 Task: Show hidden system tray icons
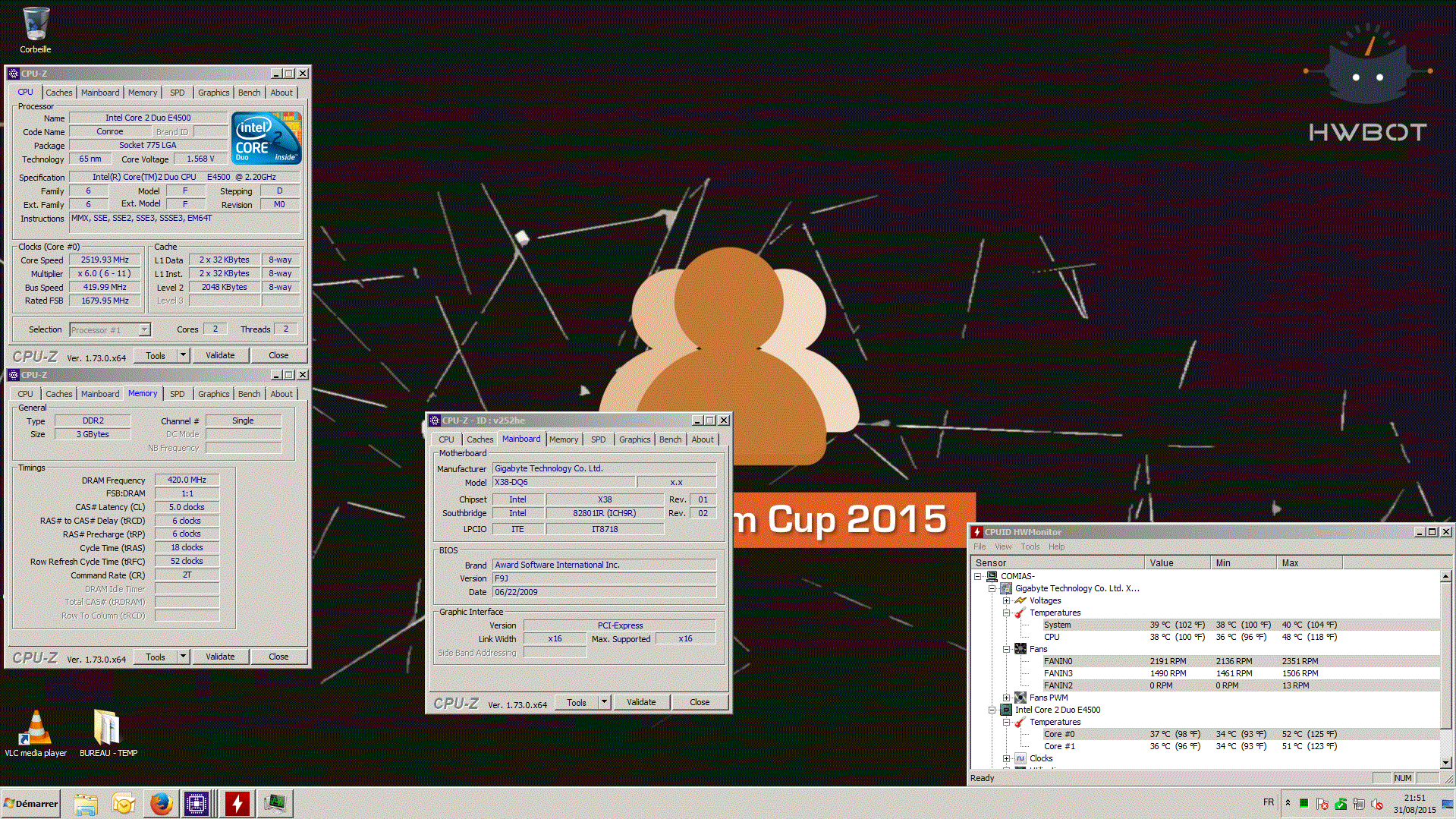point(1288,803)
